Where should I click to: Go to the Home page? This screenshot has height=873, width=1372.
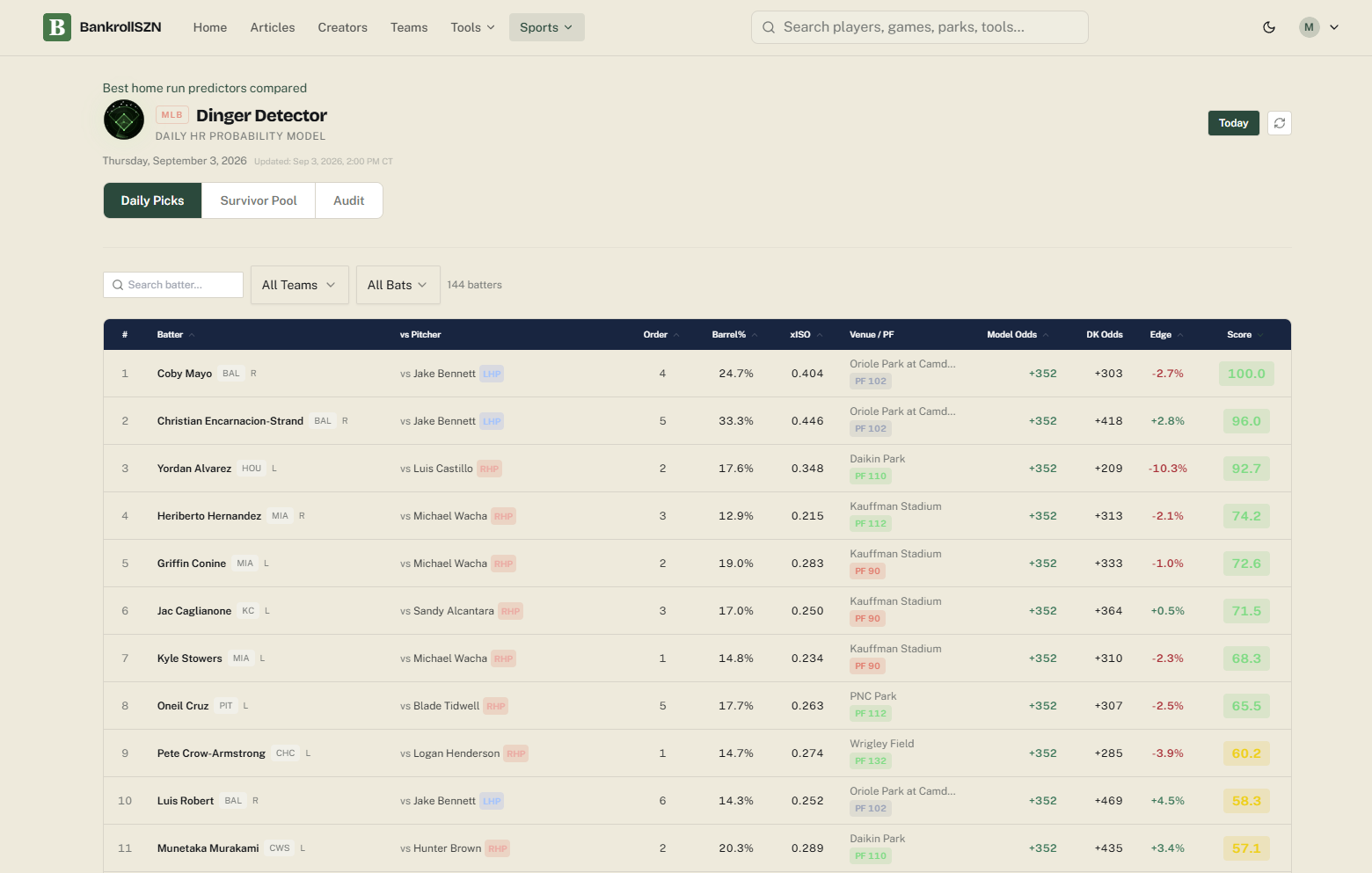(210, 27)
